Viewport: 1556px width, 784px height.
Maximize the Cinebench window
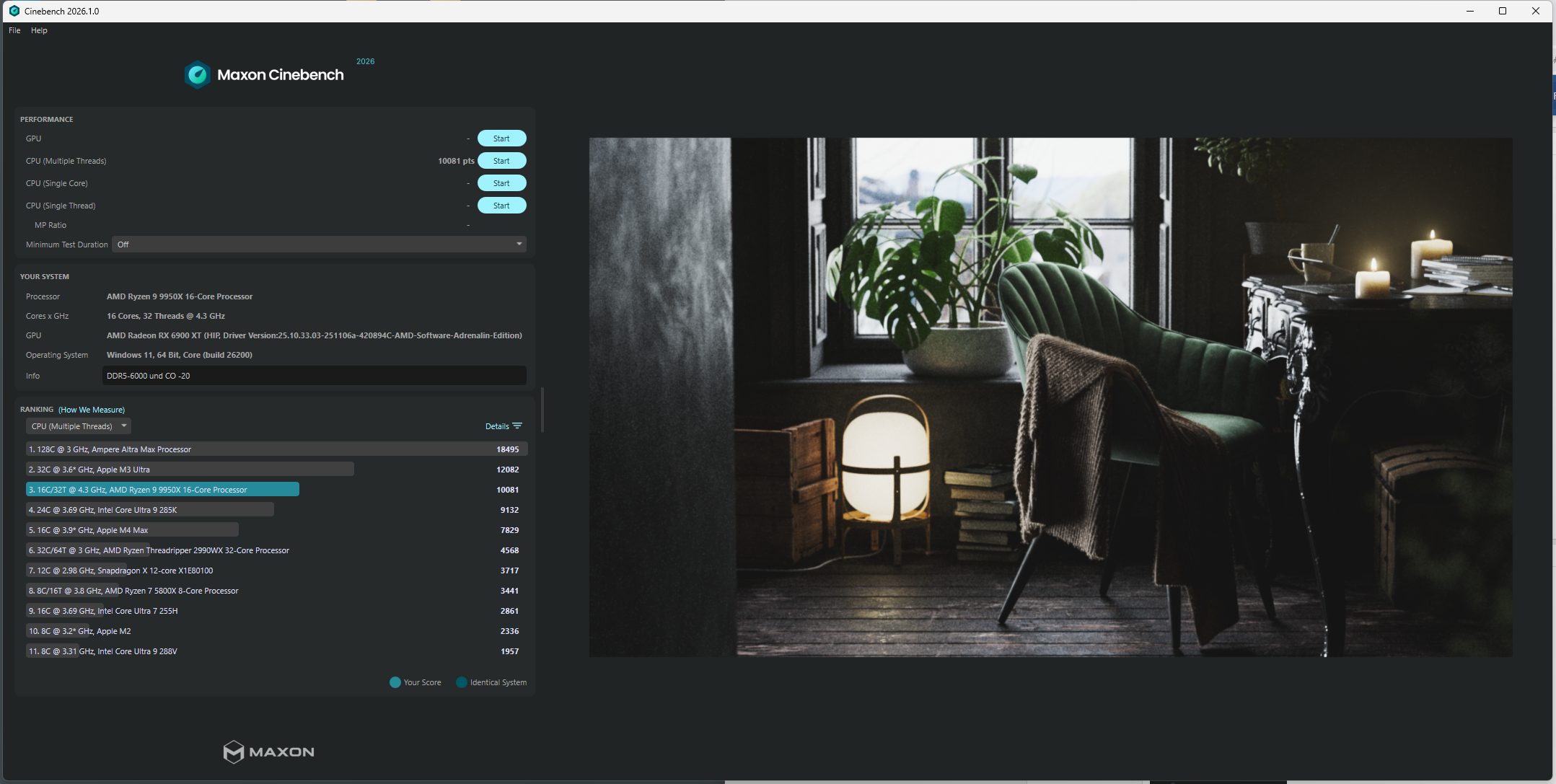pyautogui.click(x=1503, y=11)
